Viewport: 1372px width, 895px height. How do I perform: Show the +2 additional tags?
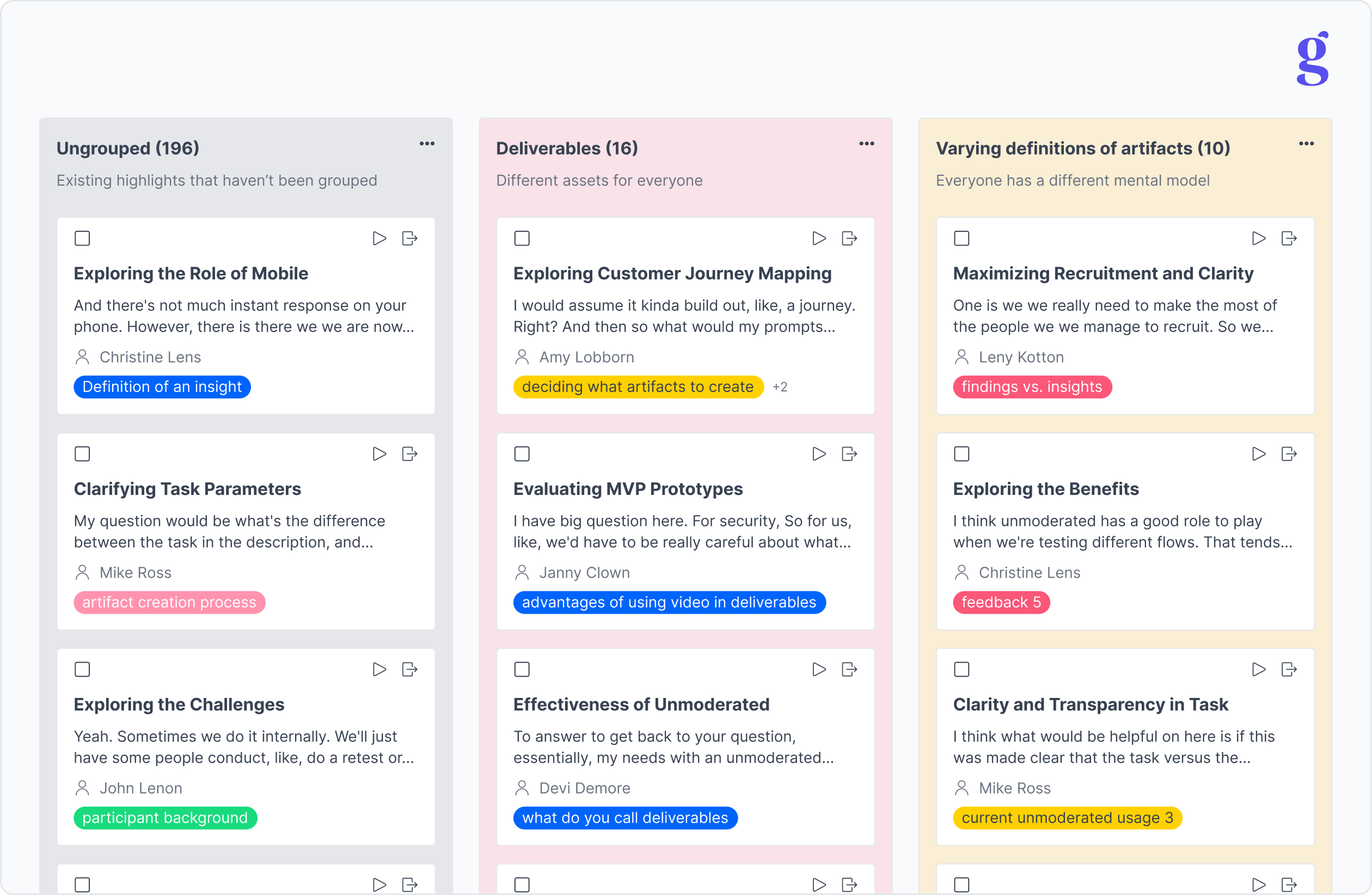coord(780,387)
